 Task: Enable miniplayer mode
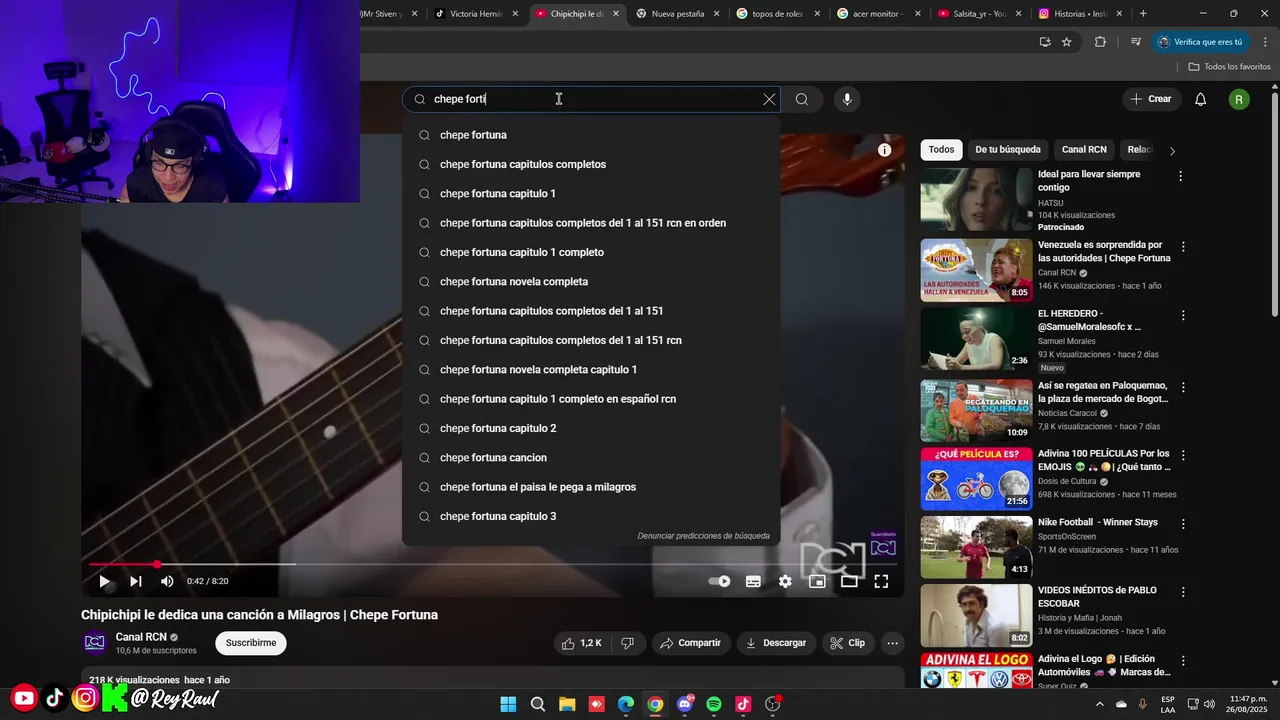pyautogui.click(x=817, y=581)
